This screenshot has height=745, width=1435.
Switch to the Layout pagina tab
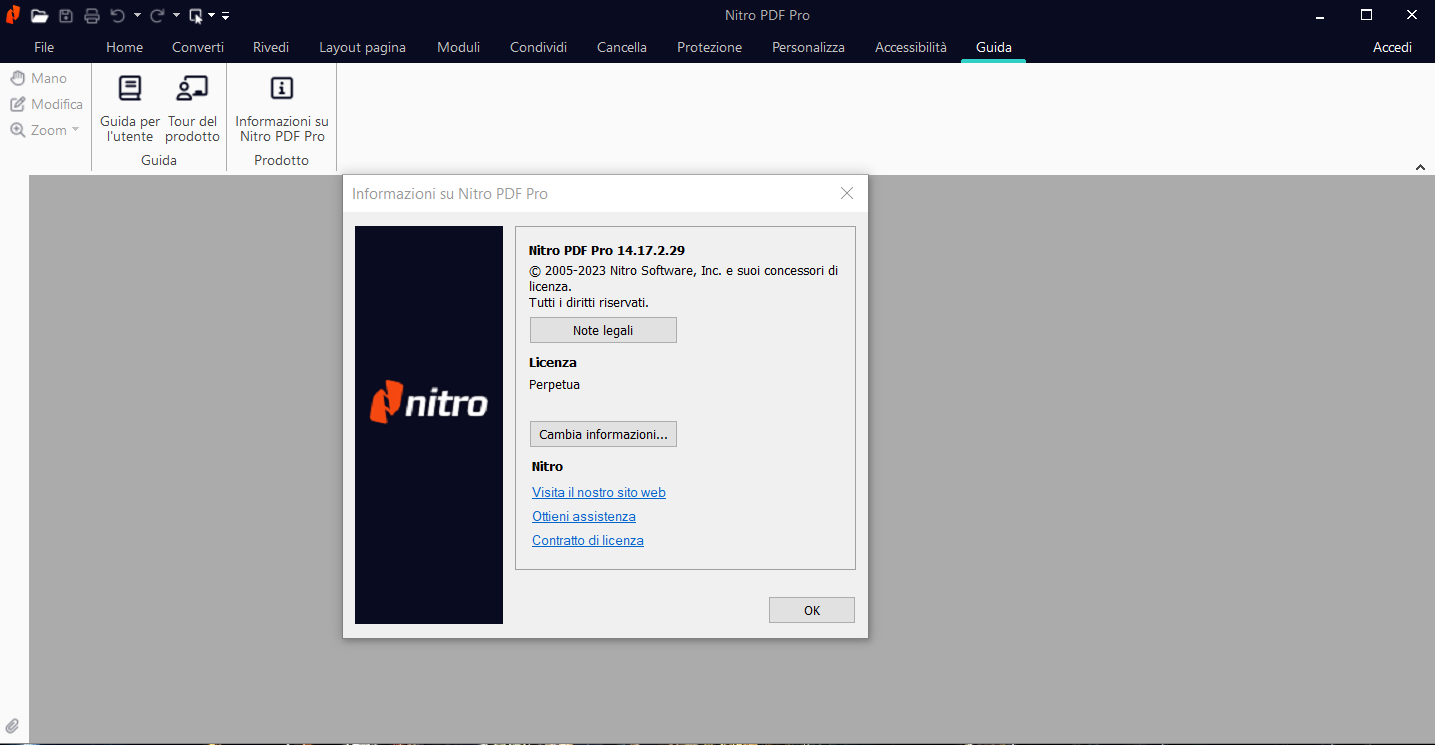click(x=363, y=47)
